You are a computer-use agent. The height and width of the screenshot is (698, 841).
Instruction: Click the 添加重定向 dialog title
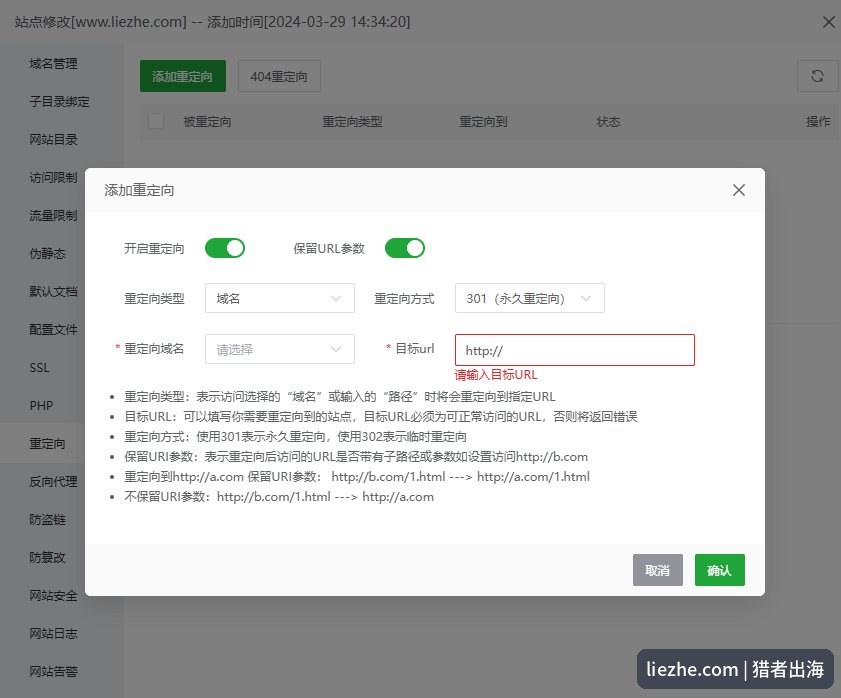point(139,190)
